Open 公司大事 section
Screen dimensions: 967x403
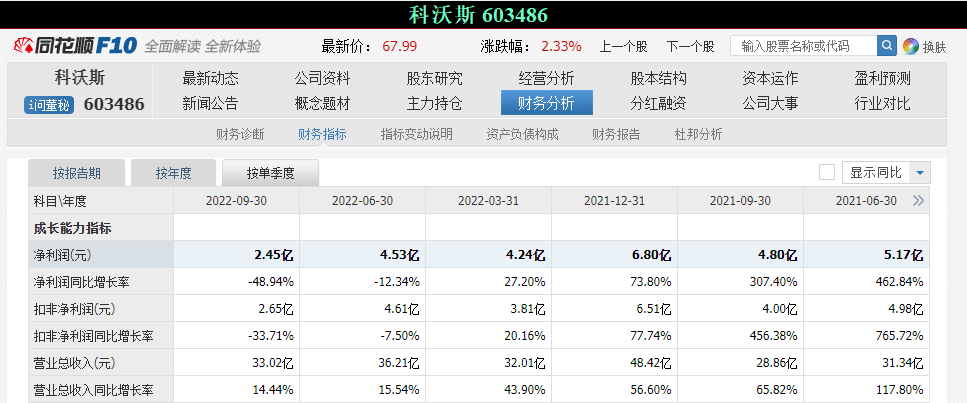[x=770, y=103]
